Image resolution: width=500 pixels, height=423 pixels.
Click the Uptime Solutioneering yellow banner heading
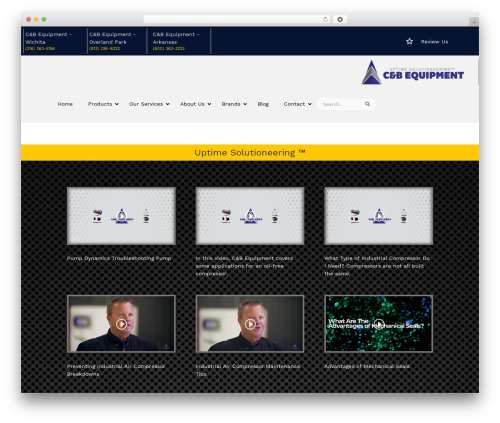[250, 153]
